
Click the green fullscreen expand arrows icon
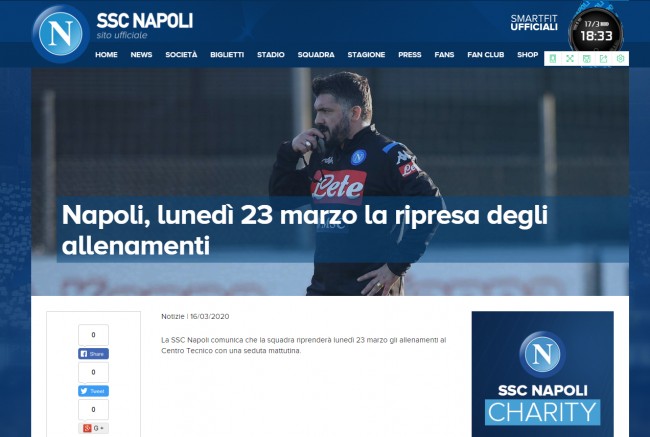coord(570,58)
